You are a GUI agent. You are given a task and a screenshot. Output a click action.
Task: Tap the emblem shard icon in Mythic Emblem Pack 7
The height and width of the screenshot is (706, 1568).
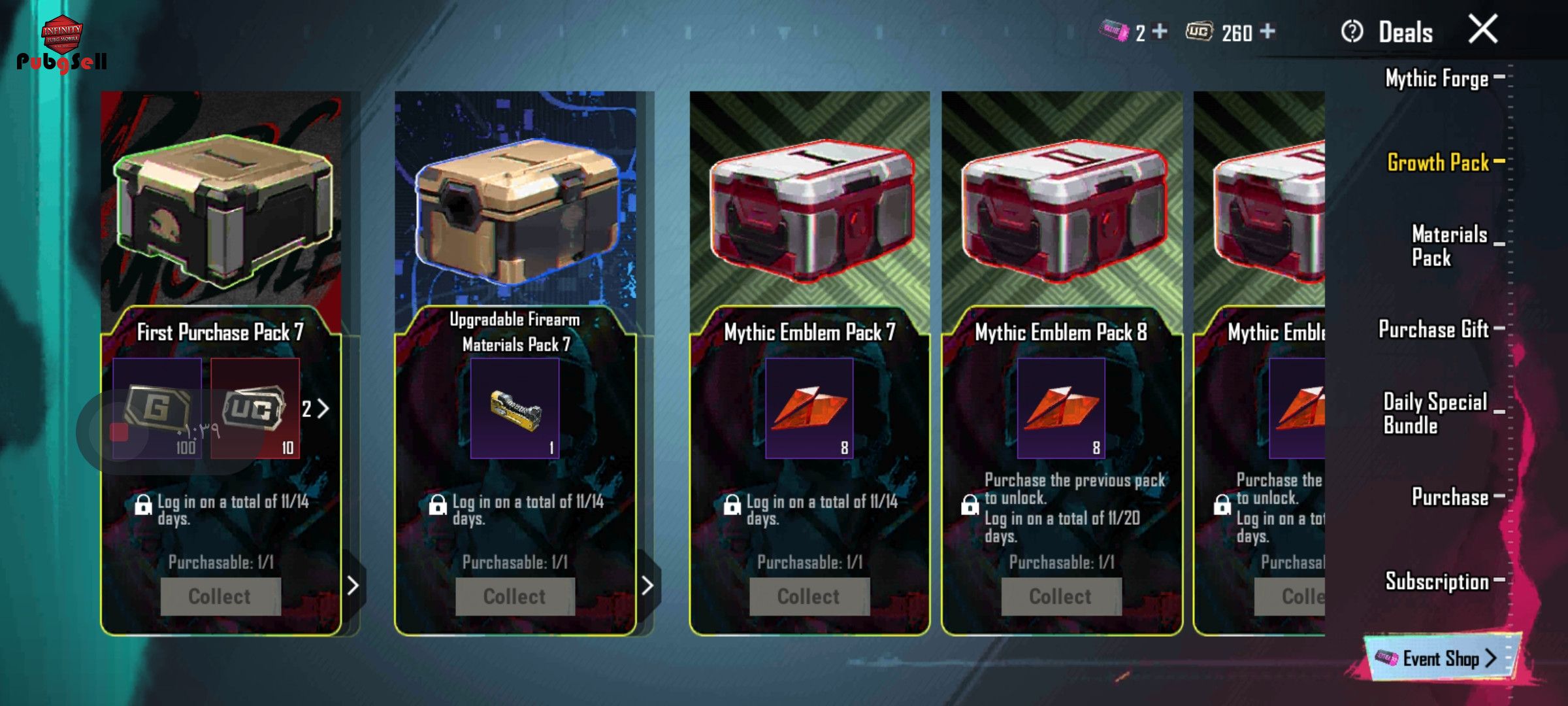pos(809,408)
